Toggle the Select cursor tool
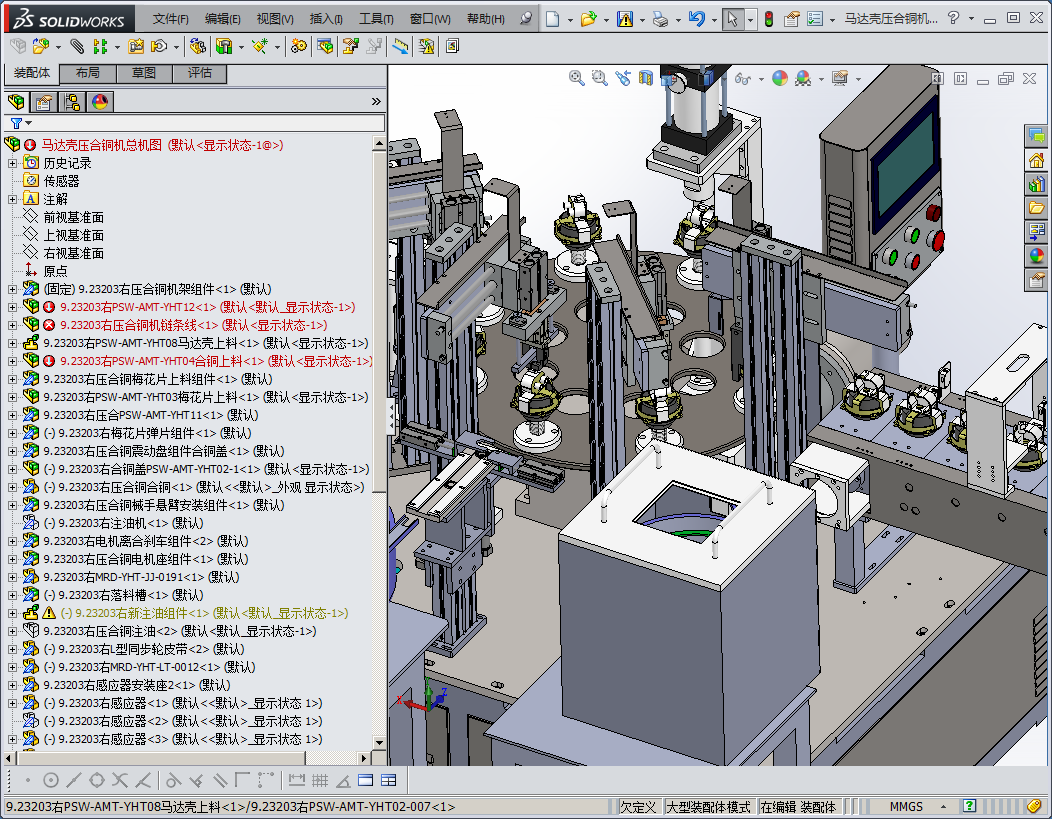 coord(733,19)
